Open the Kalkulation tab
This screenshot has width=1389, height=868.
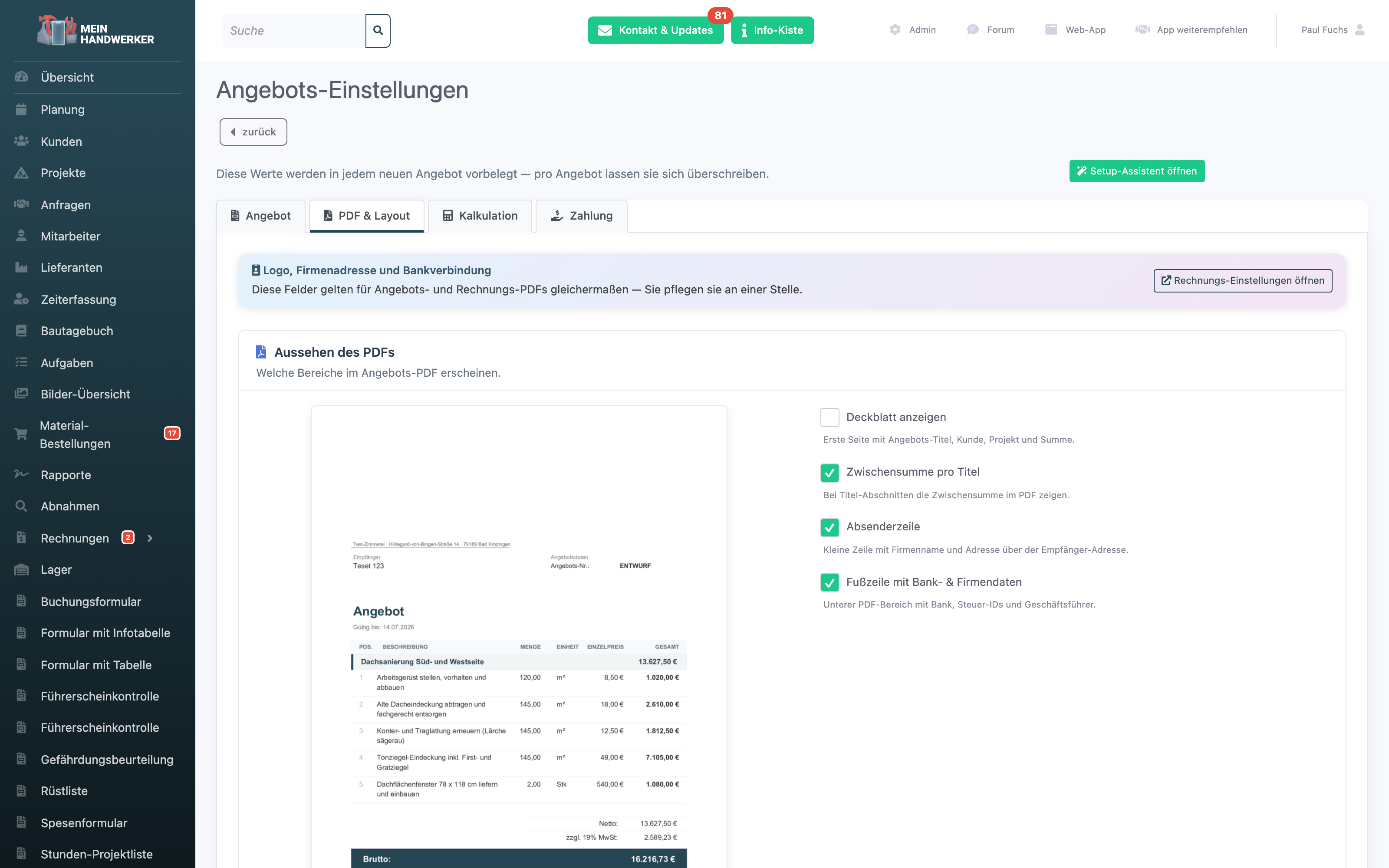click(480, 216)
